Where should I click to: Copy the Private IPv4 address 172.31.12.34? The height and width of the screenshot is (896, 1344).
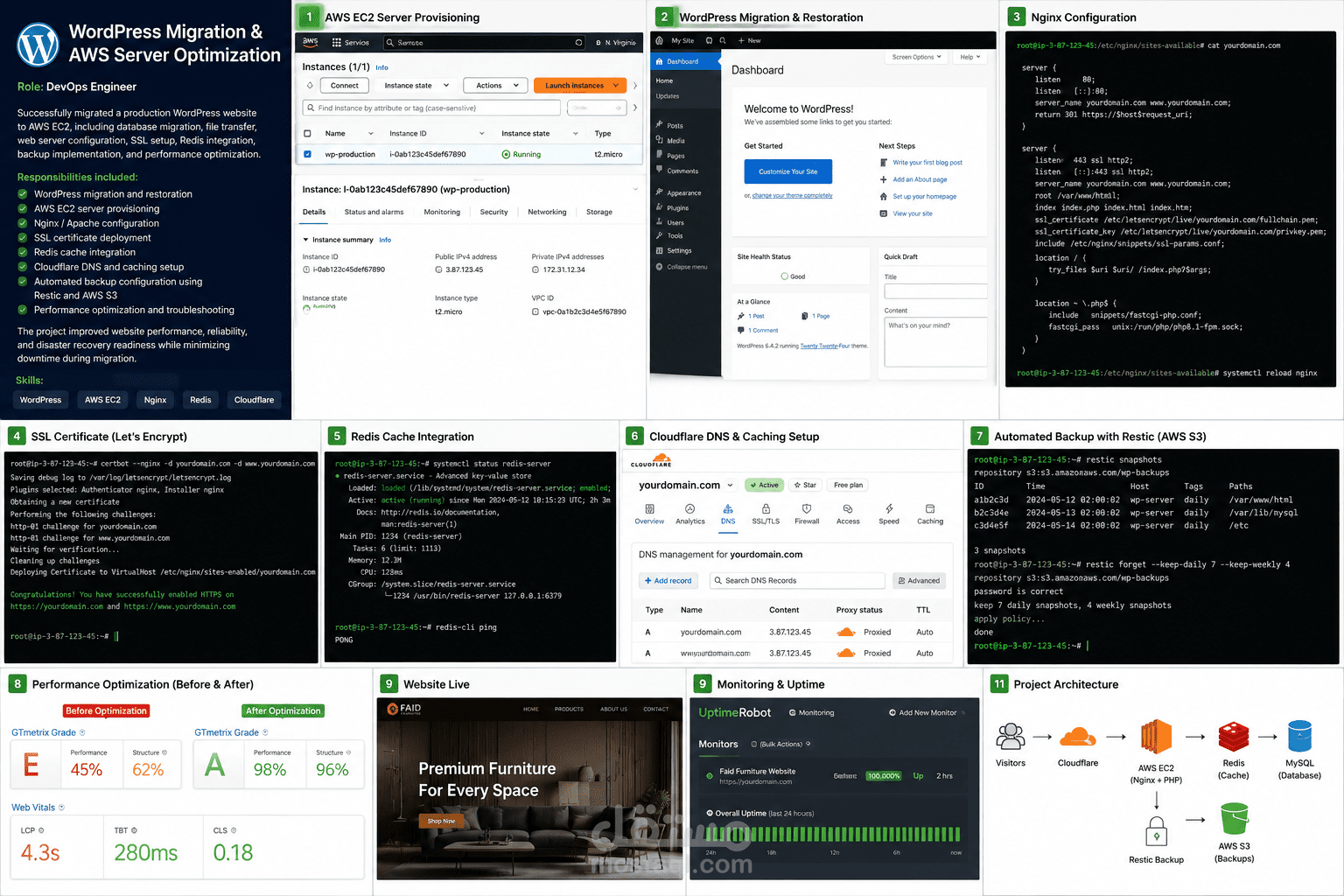pyautogui.click(x=535, y=269)
